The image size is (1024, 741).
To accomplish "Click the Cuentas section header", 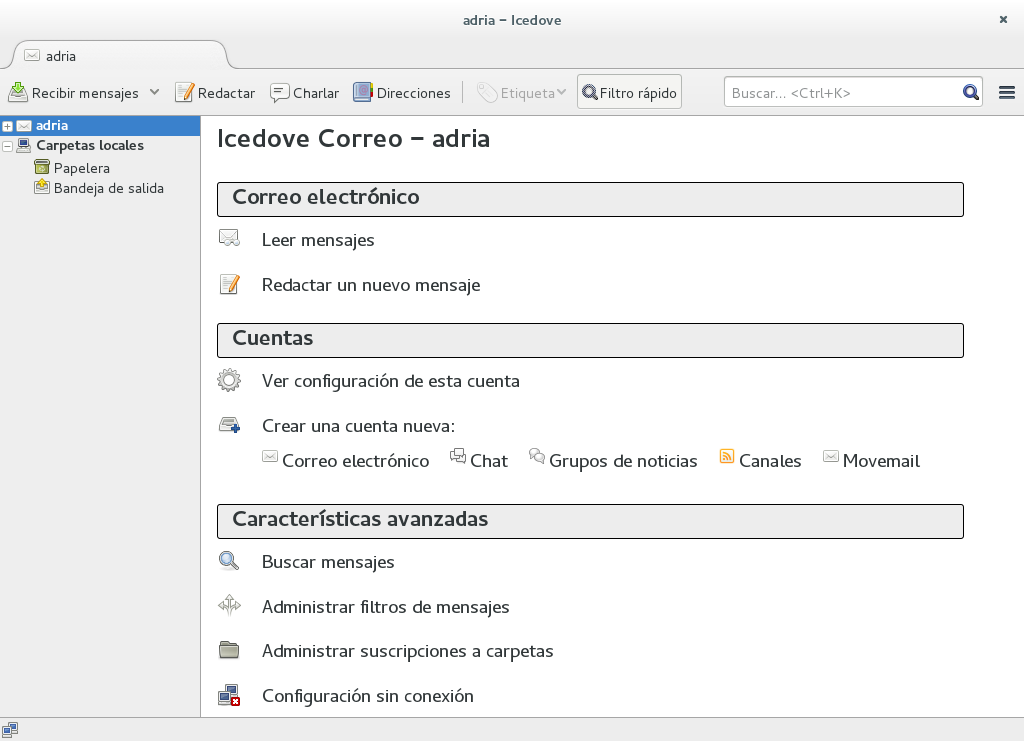I will [x=590, y=340].
